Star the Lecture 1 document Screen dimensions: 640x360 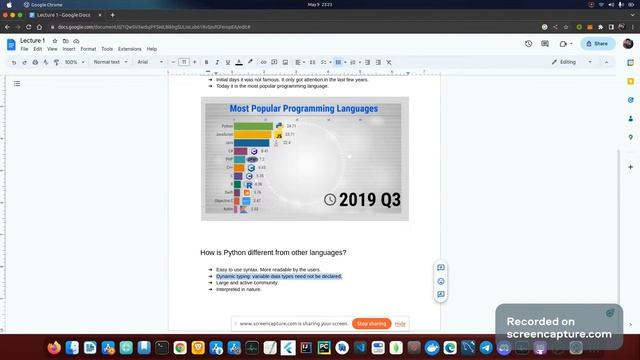pyautogui.click(x=55, y=41)
